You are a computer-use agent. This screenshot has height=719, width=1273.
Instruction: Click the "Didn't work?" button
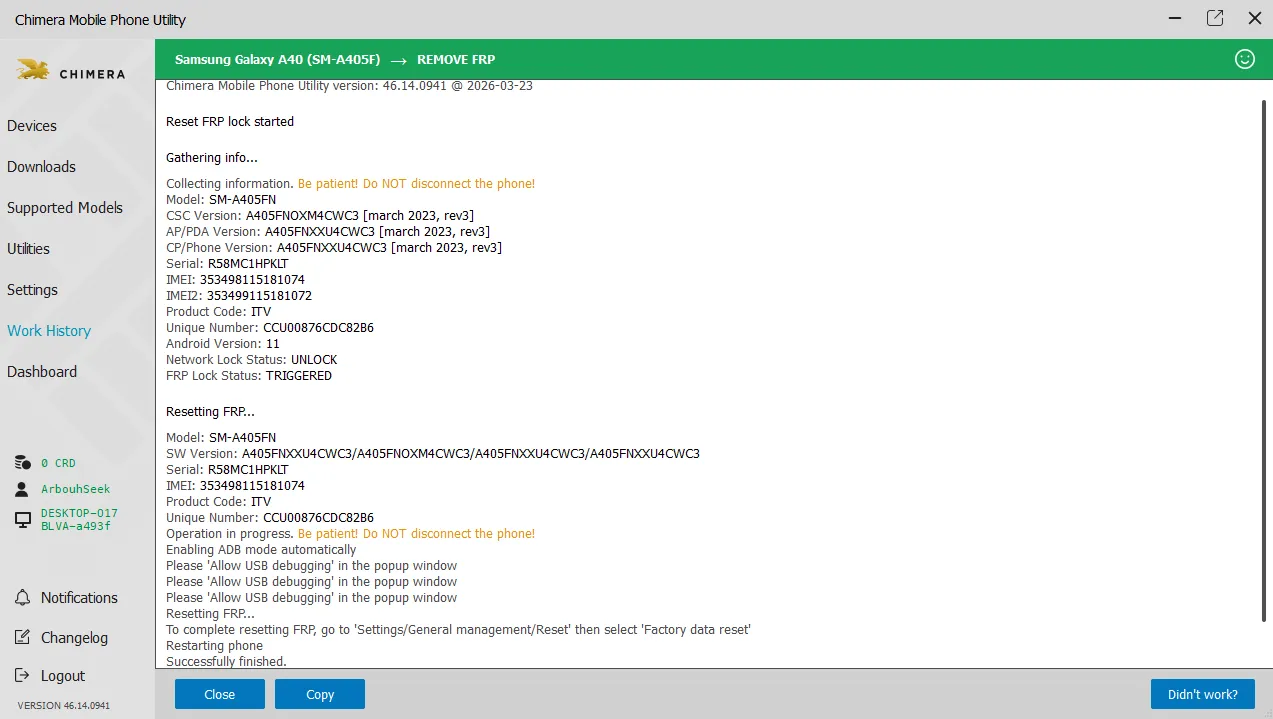pyautogui.click(x=1202, y=694)
